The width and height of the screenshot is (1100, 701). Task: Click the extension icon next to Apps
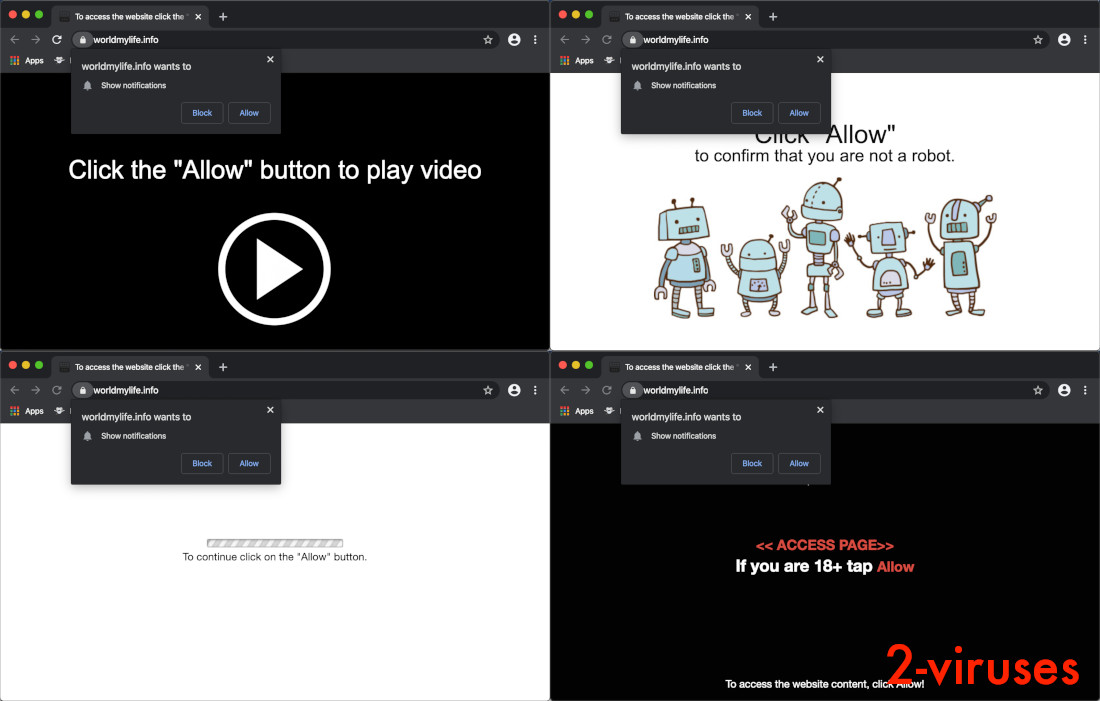pos(59,60)
